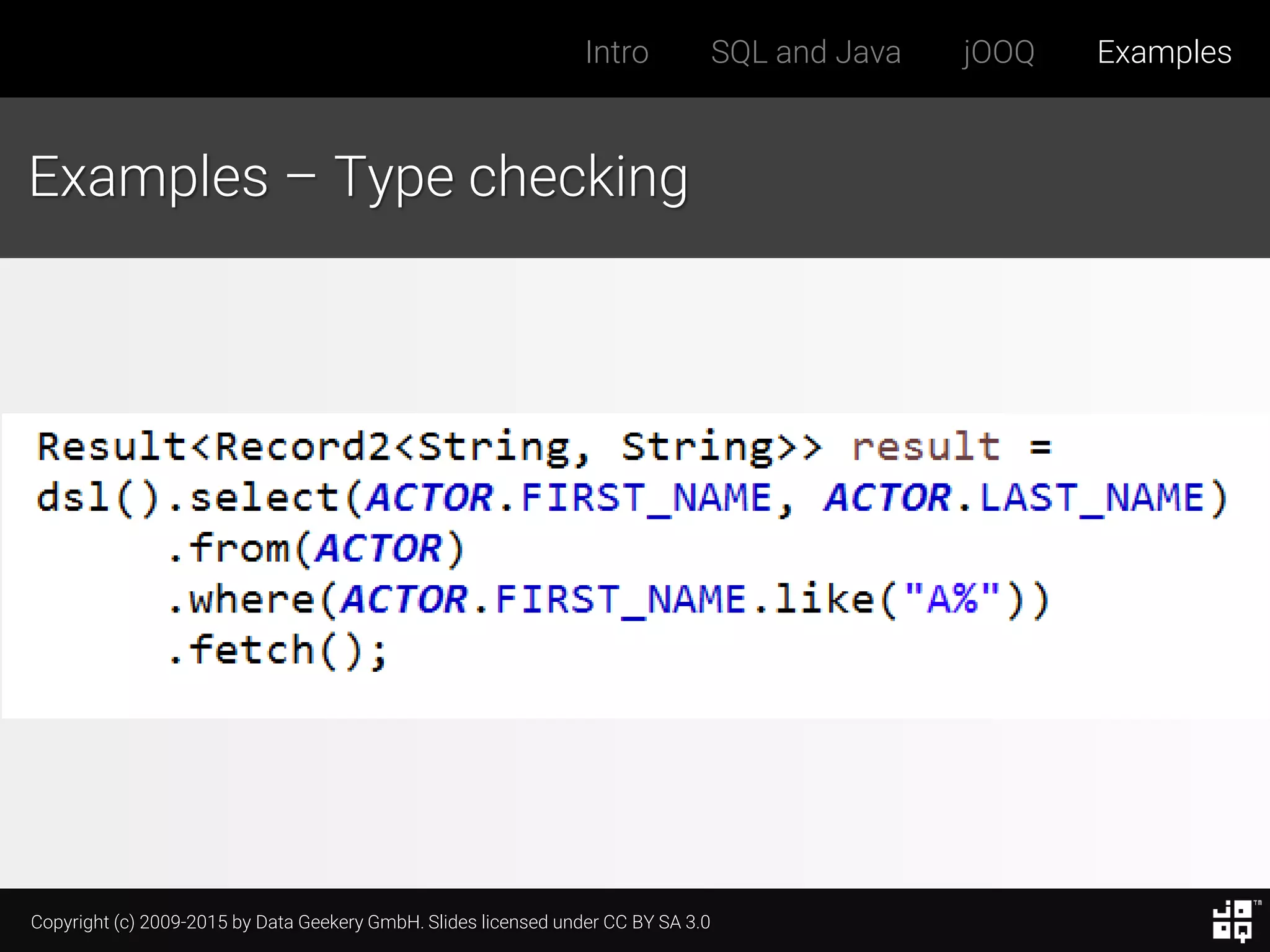The height and width of the screenshot is (952, 1270).
Task: Click Data Geekery GmbH in footer
Action: click(338, 922)
